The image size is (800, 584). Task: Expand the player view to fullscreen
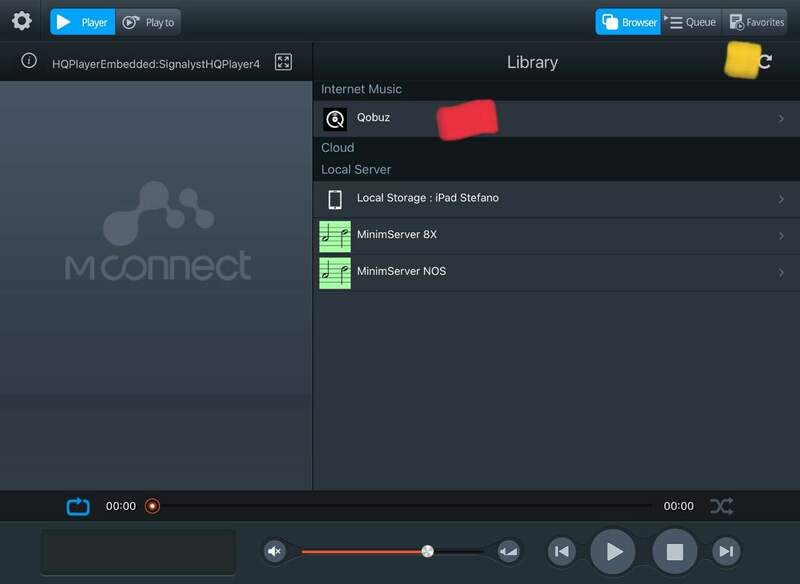pos(283,62)
